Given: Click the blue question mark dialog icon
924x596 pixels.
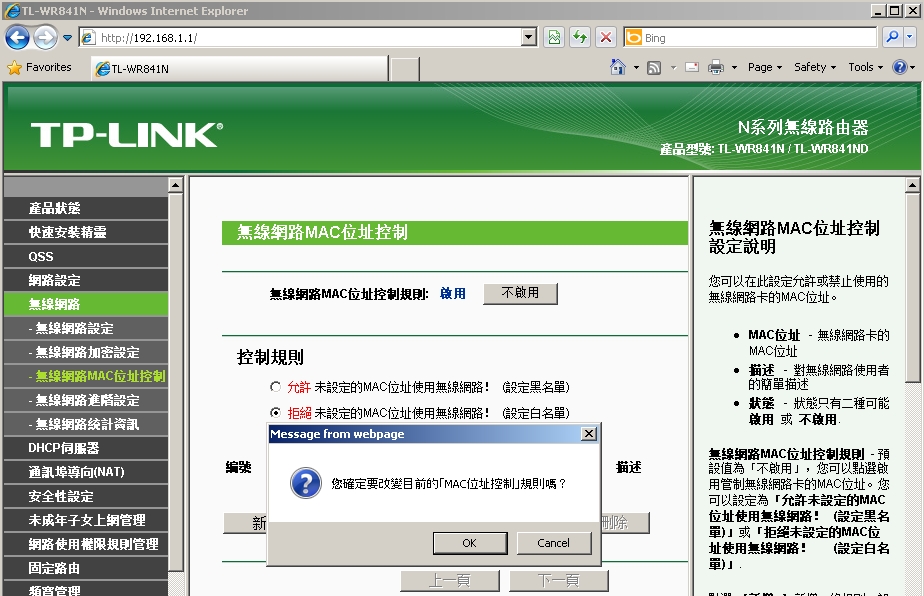Looking at the screenshot, I should pos(305,483).
